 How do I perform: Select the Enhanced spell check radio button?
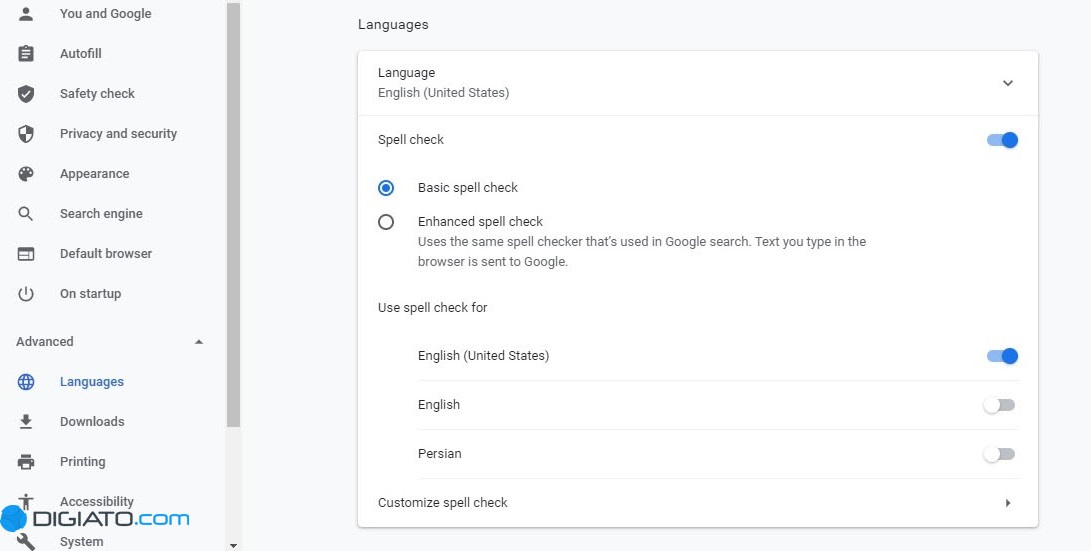pos(386,222)
